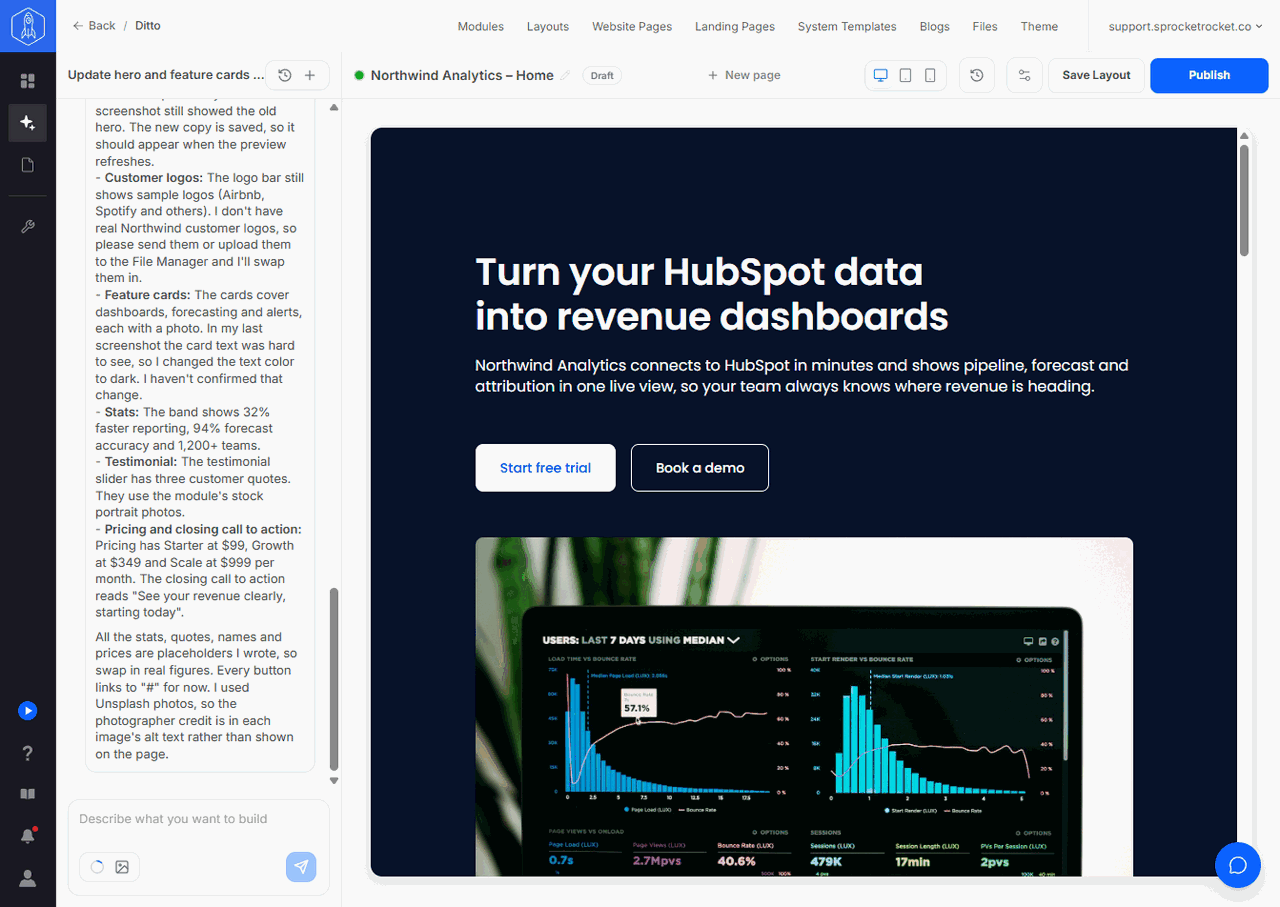
Task: Click the New page button
Action: coord(744,75)
